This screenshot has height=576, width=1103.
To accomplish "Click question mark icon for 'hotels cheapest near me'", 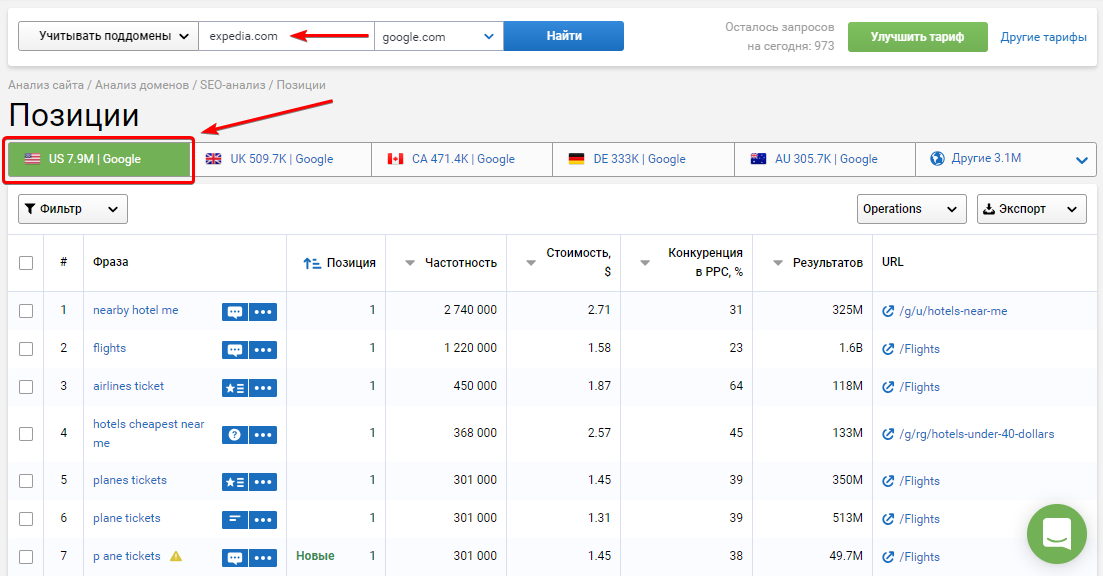I will point(235,435).
